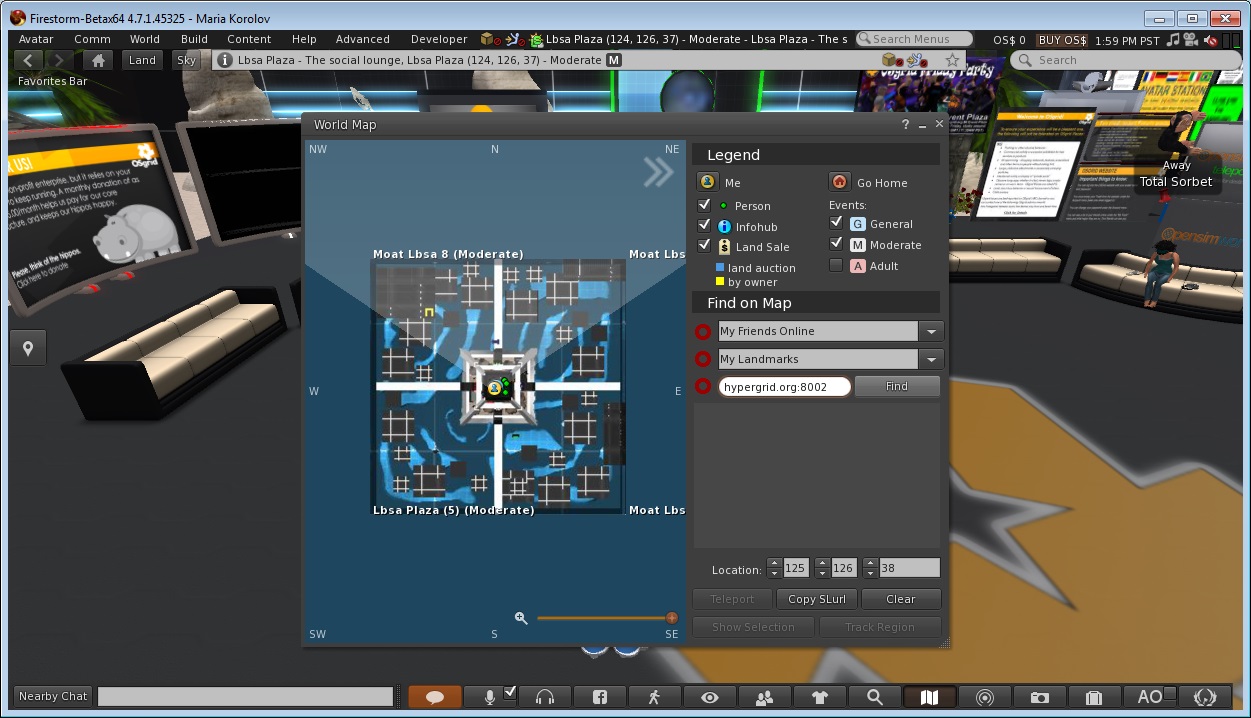Screen dimensions: 1251x718
Task: Toggle the Person checkbox in Legend
Action: coord(704,205)
